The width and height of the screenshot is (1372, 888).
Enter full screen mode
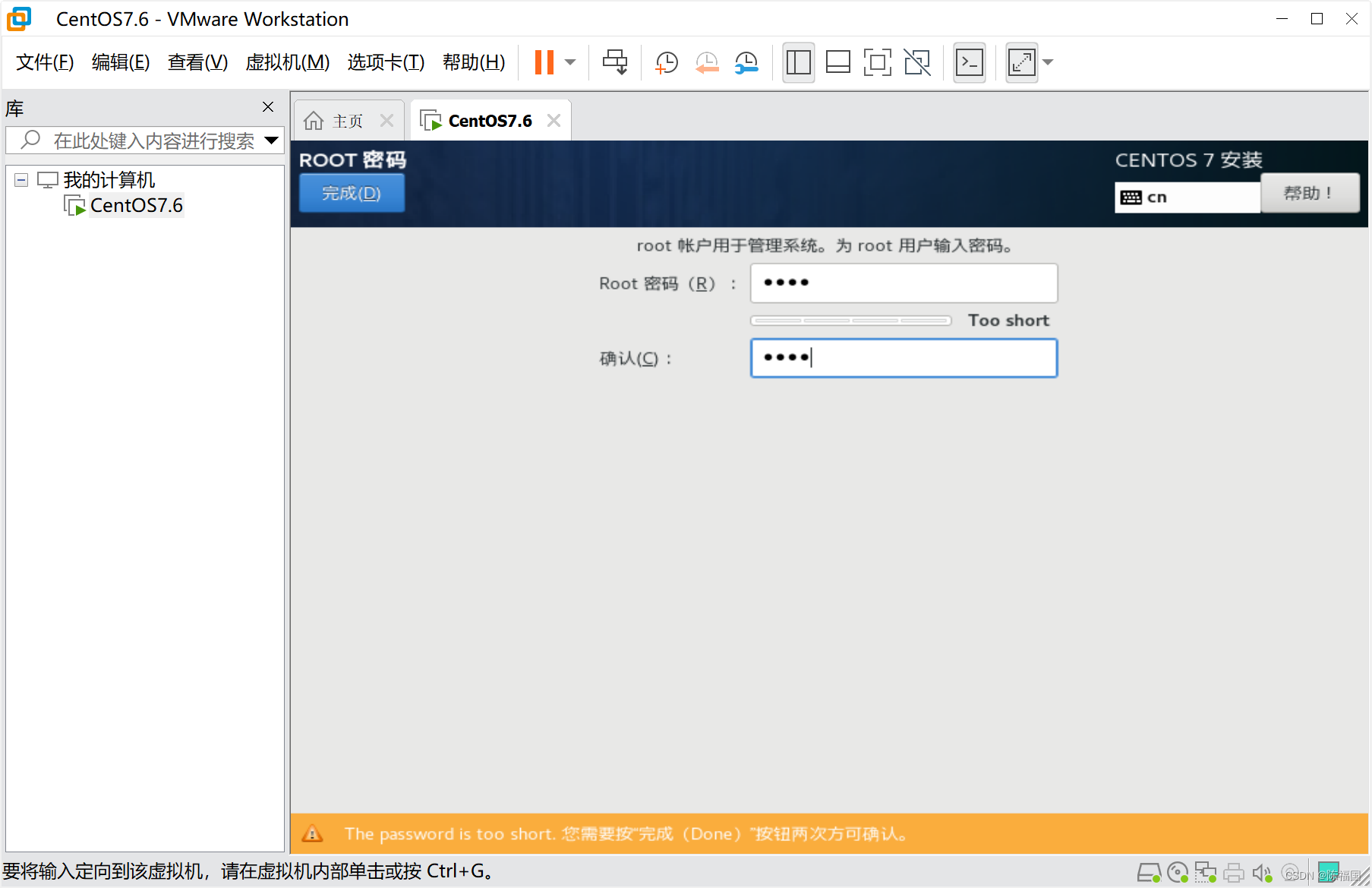878,62
